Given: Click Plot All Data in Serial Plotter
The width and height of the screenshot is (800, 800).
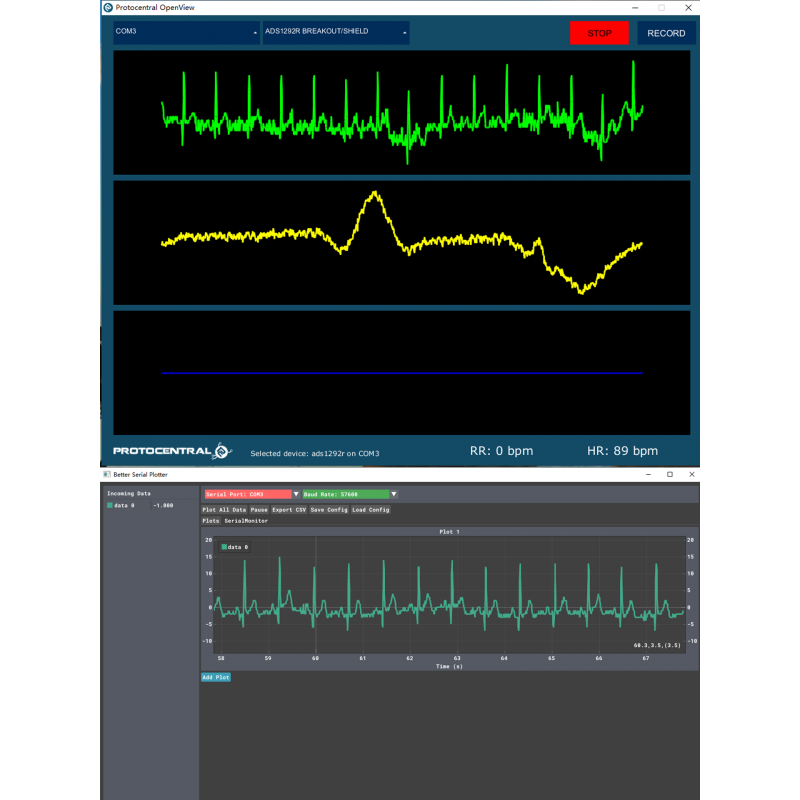Looking at the screenshot, I should (x=224, y=510).
